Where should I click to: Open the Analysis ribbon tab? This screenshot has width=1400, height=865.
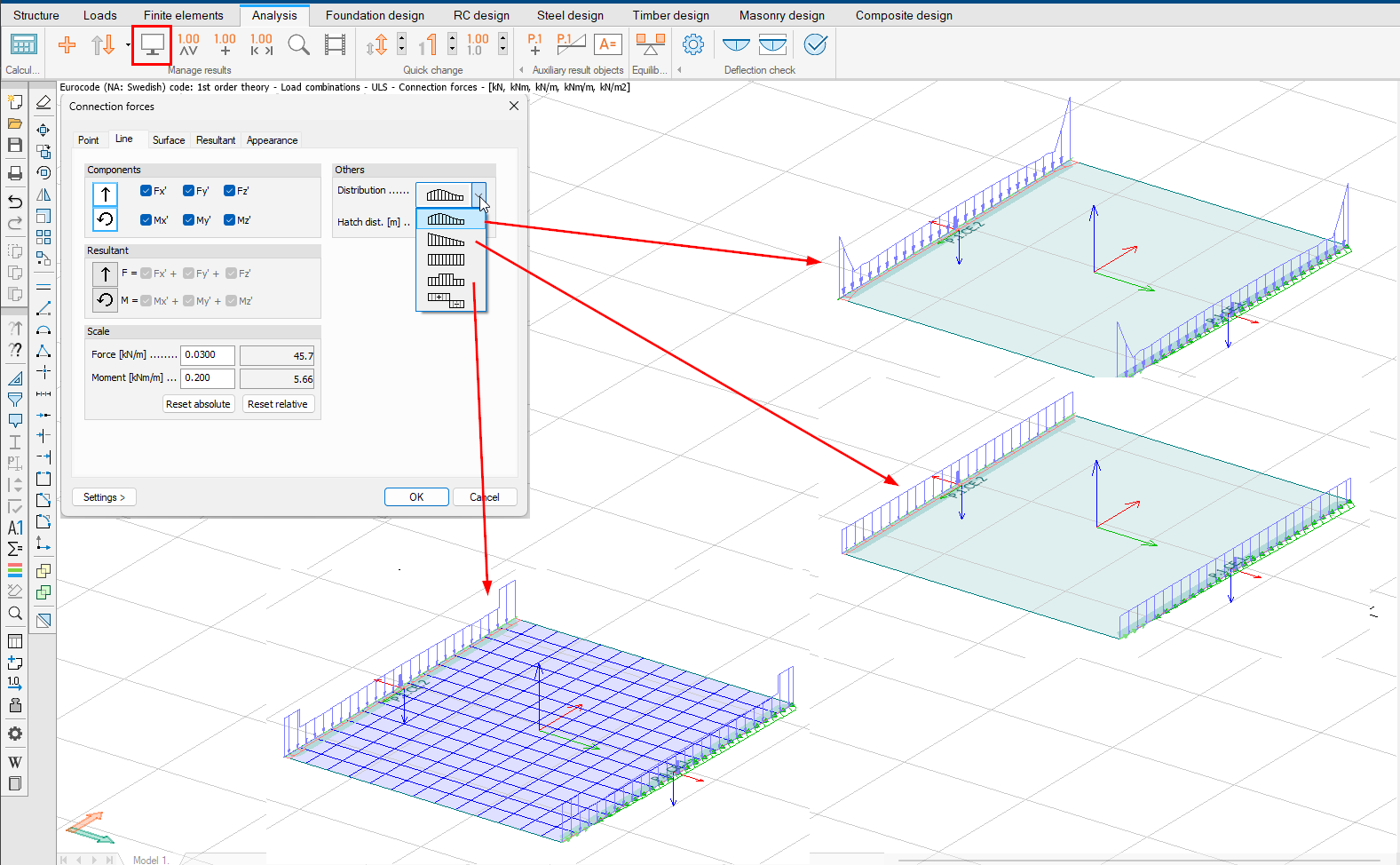pos(274,15)
